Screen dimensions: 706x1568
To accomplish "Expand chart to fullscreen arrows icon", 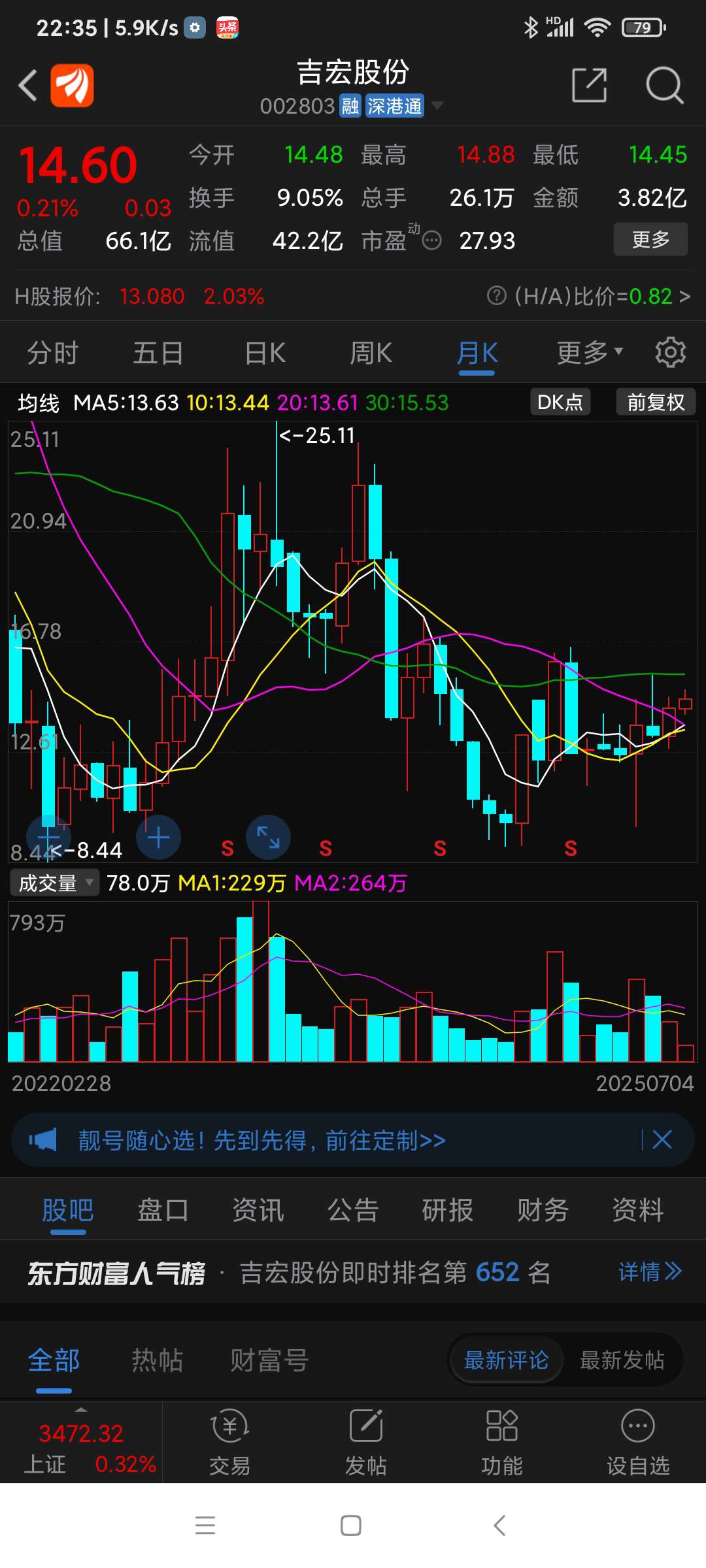I will tap(268, 837).
